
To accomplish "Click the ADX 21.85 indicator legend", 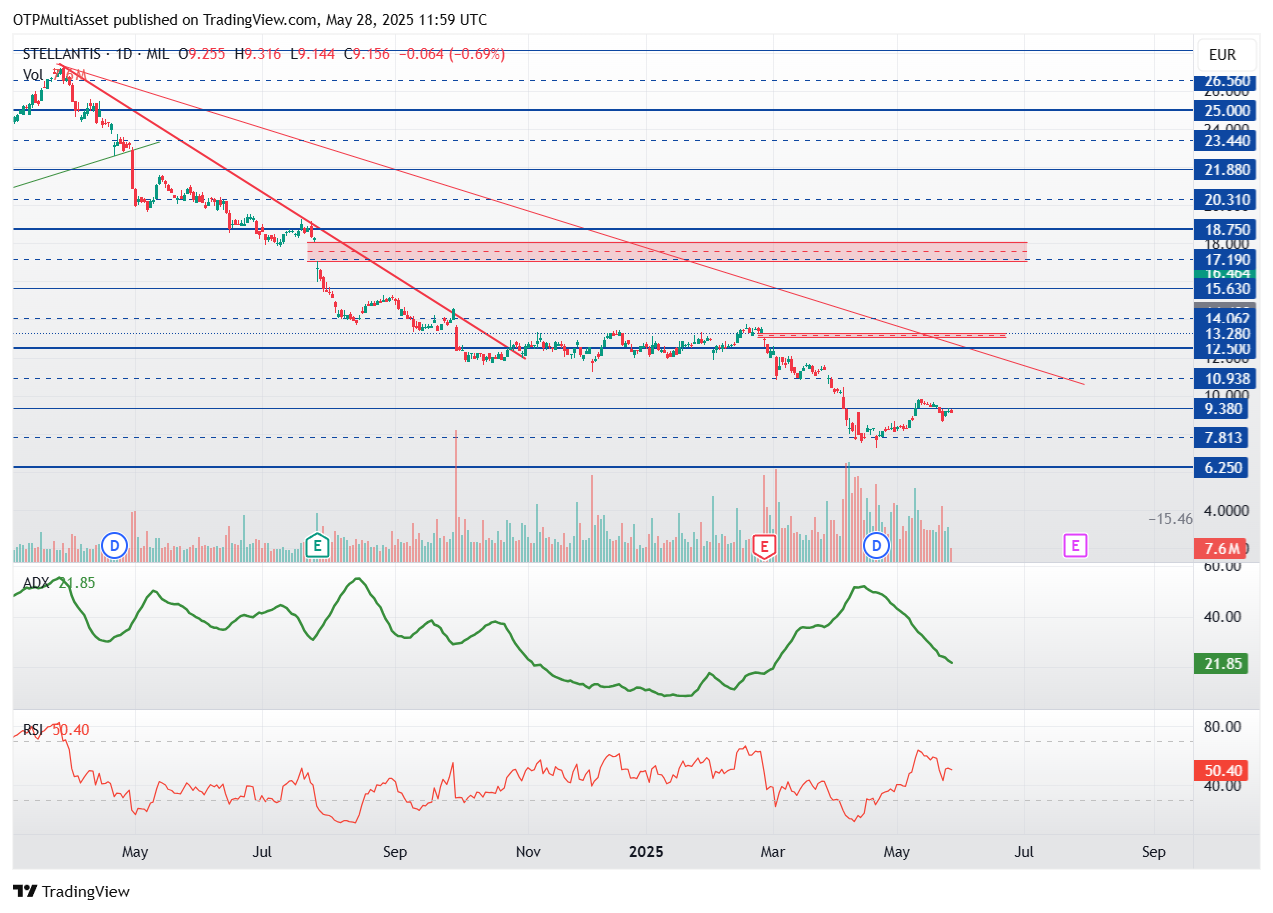I will tap(59, 582).
